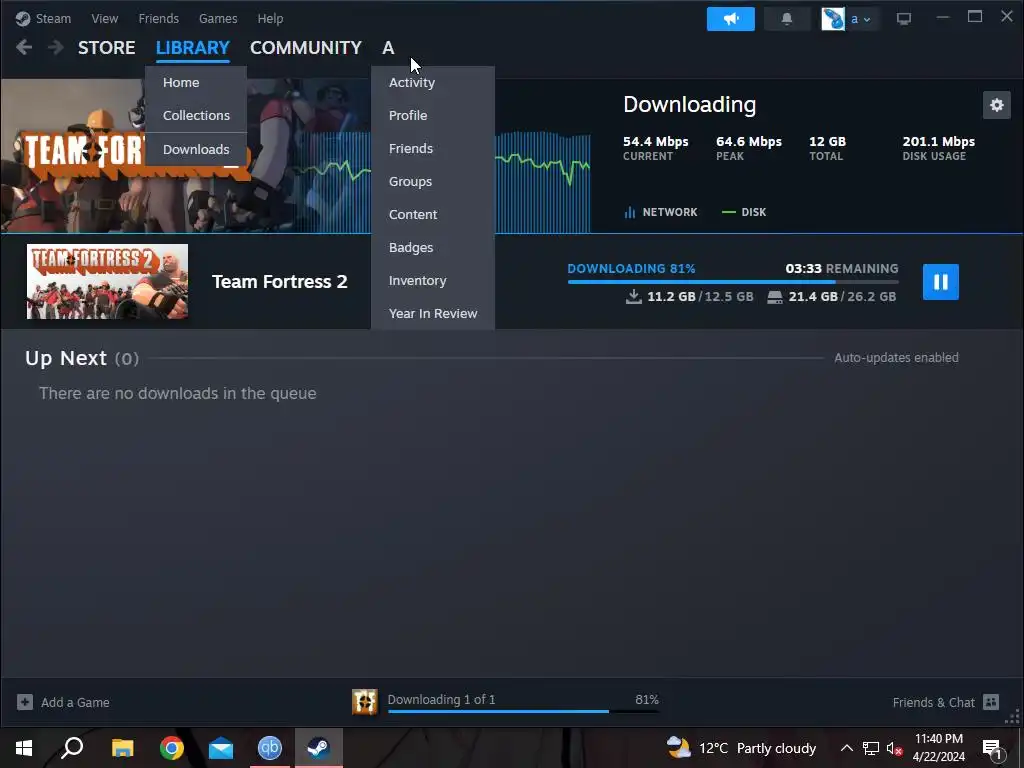1024x768 pixels.
Task: Go forward with the right arrow
Action: click(x=56, y=47)
